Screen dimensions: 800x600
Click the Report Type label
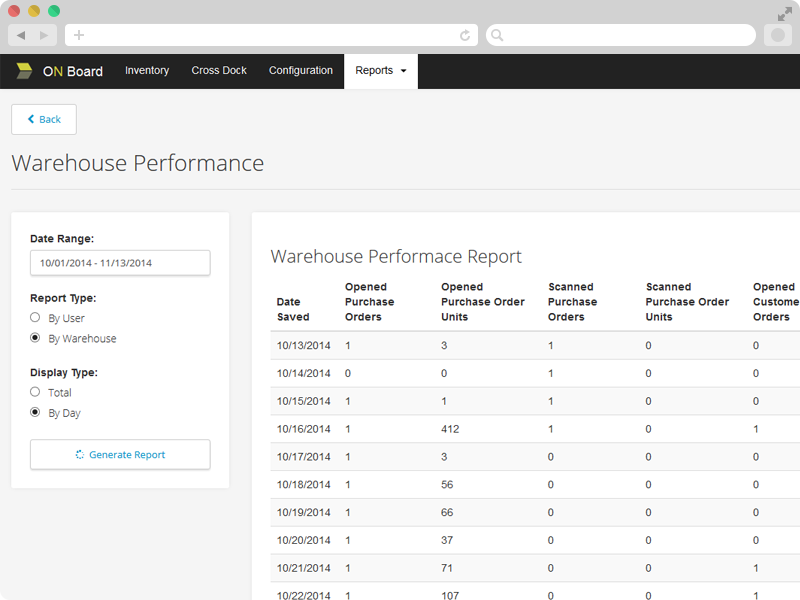[63, 298]
